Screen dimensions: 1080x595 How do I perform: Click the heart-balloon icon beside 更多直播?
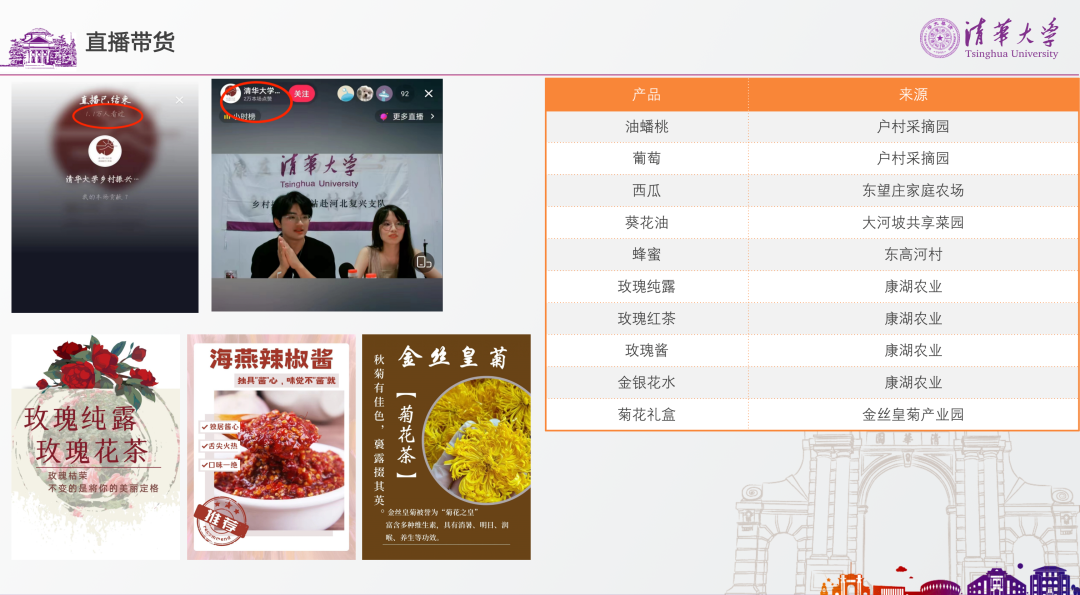click(384, 116)
